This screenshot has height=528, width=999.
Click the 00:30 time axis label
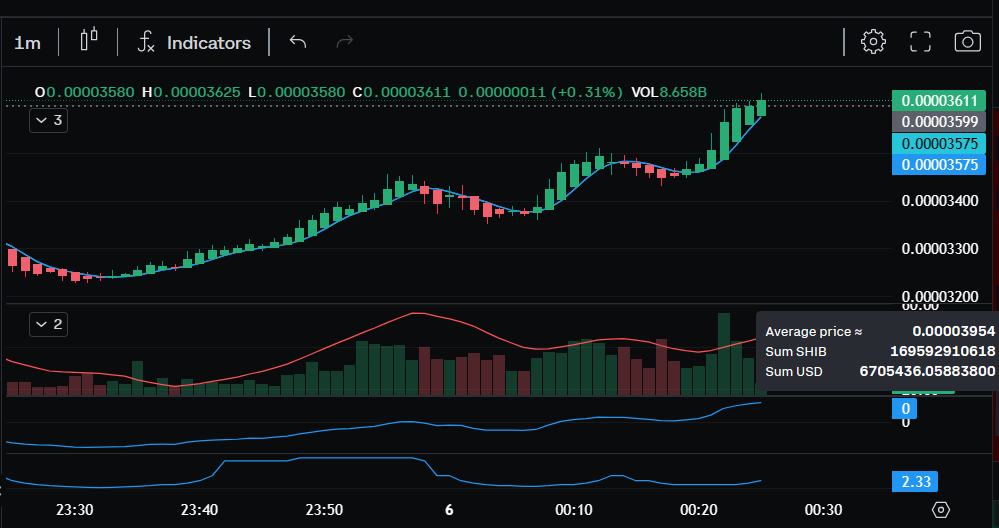[x=823, y=510]
